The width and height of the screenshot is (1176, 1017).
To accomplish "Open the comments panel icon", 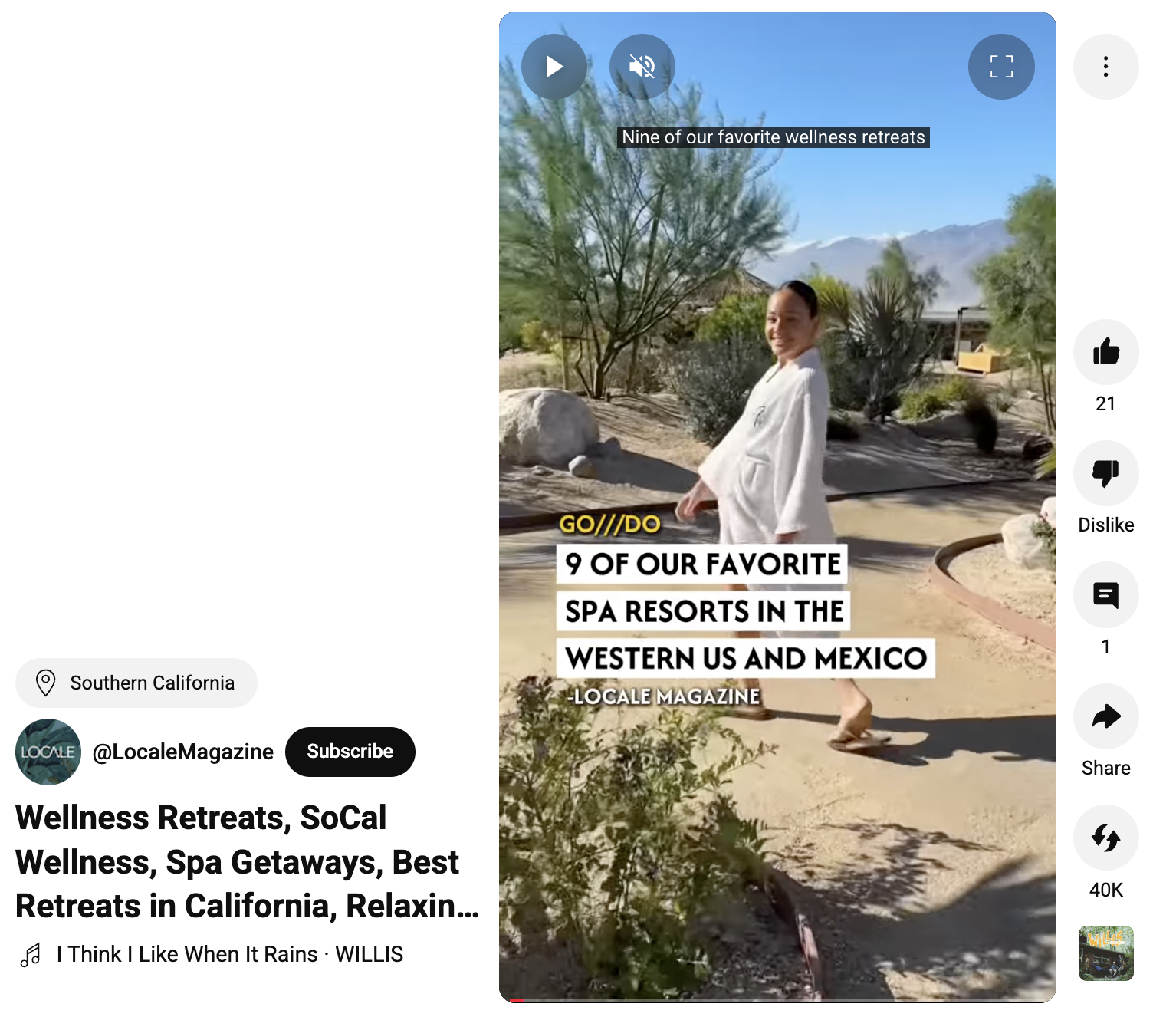I will click(1105, 594).
